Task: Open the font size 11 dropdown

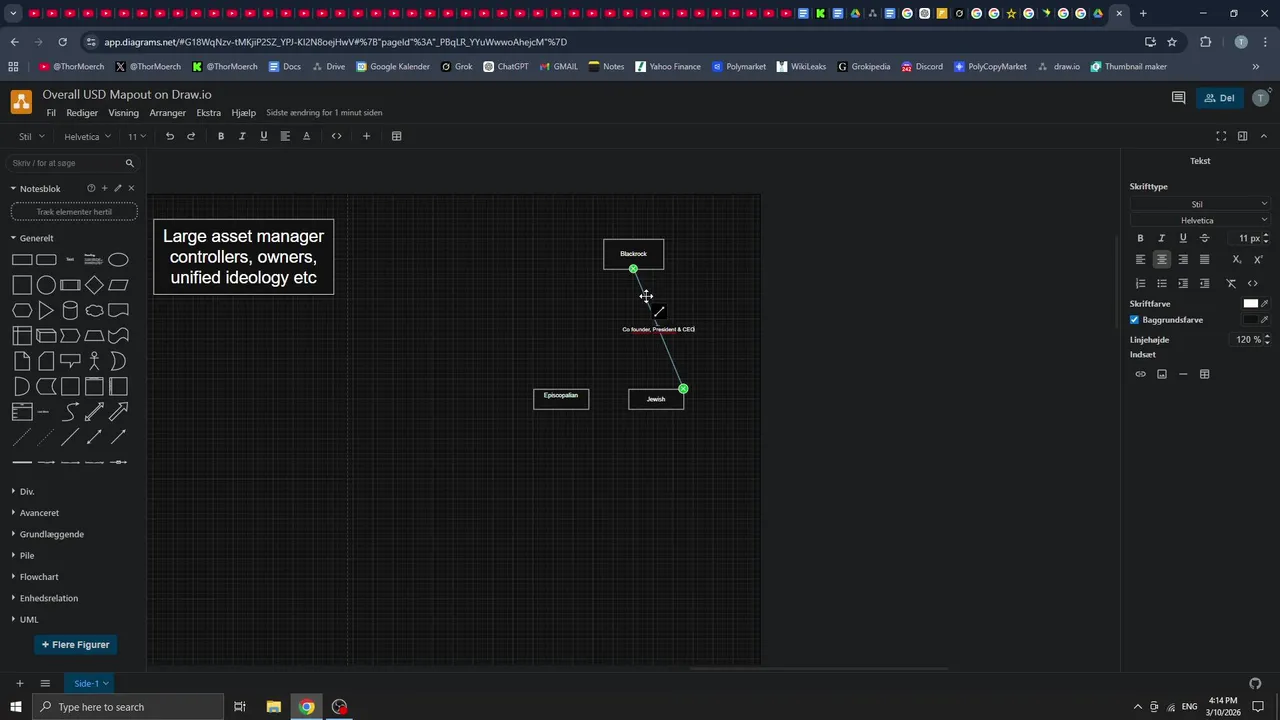Action: click(136, 136)
